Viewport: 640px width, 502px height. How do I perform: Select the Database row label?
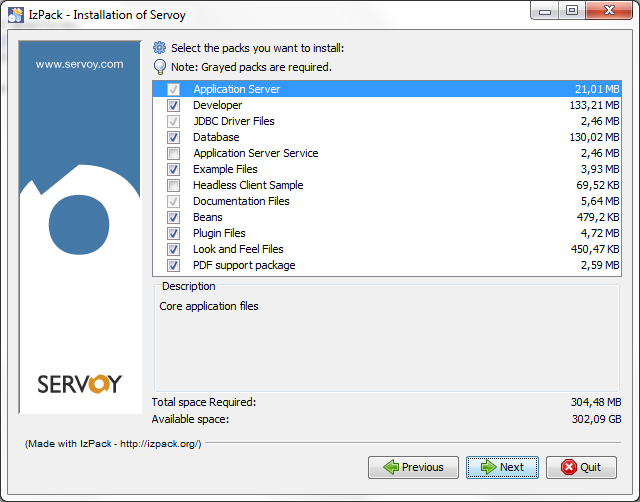216,137
